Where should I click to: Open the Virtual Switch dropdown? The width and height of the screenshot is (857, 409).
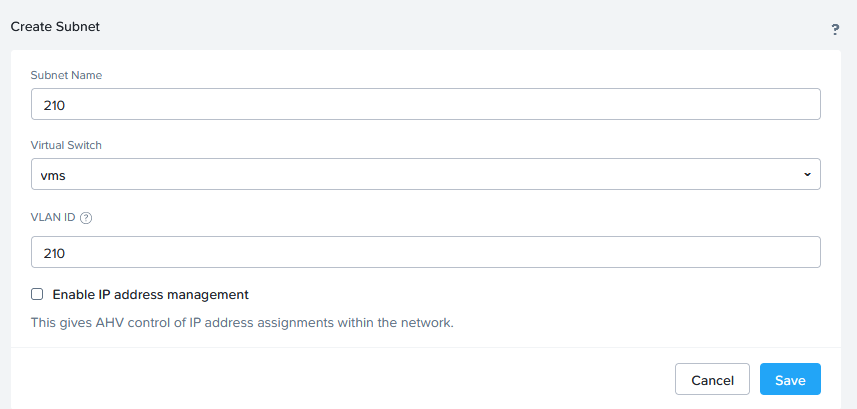425,174
